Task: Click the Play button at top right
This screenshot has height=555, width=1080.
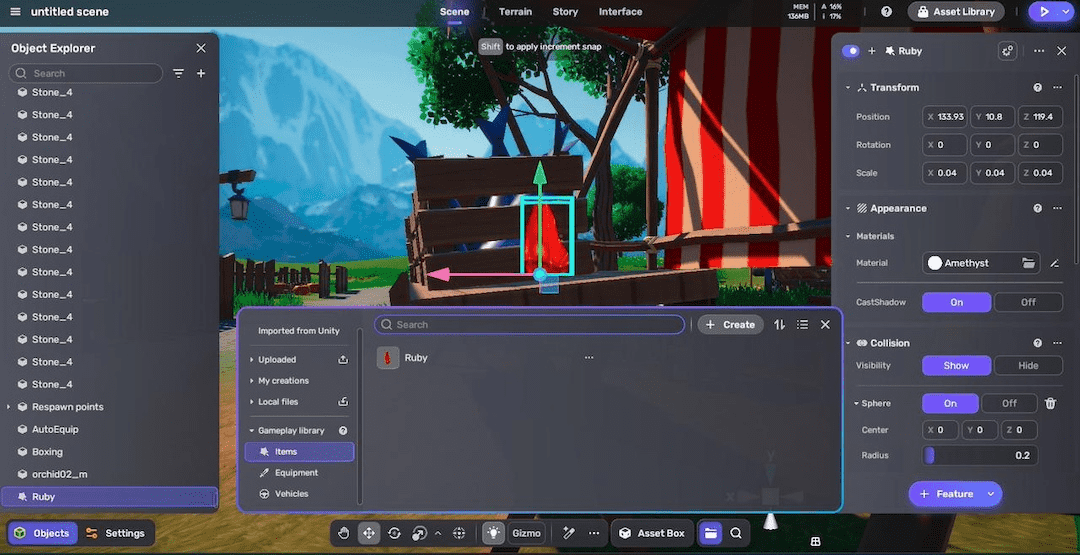Action: 1044,12
